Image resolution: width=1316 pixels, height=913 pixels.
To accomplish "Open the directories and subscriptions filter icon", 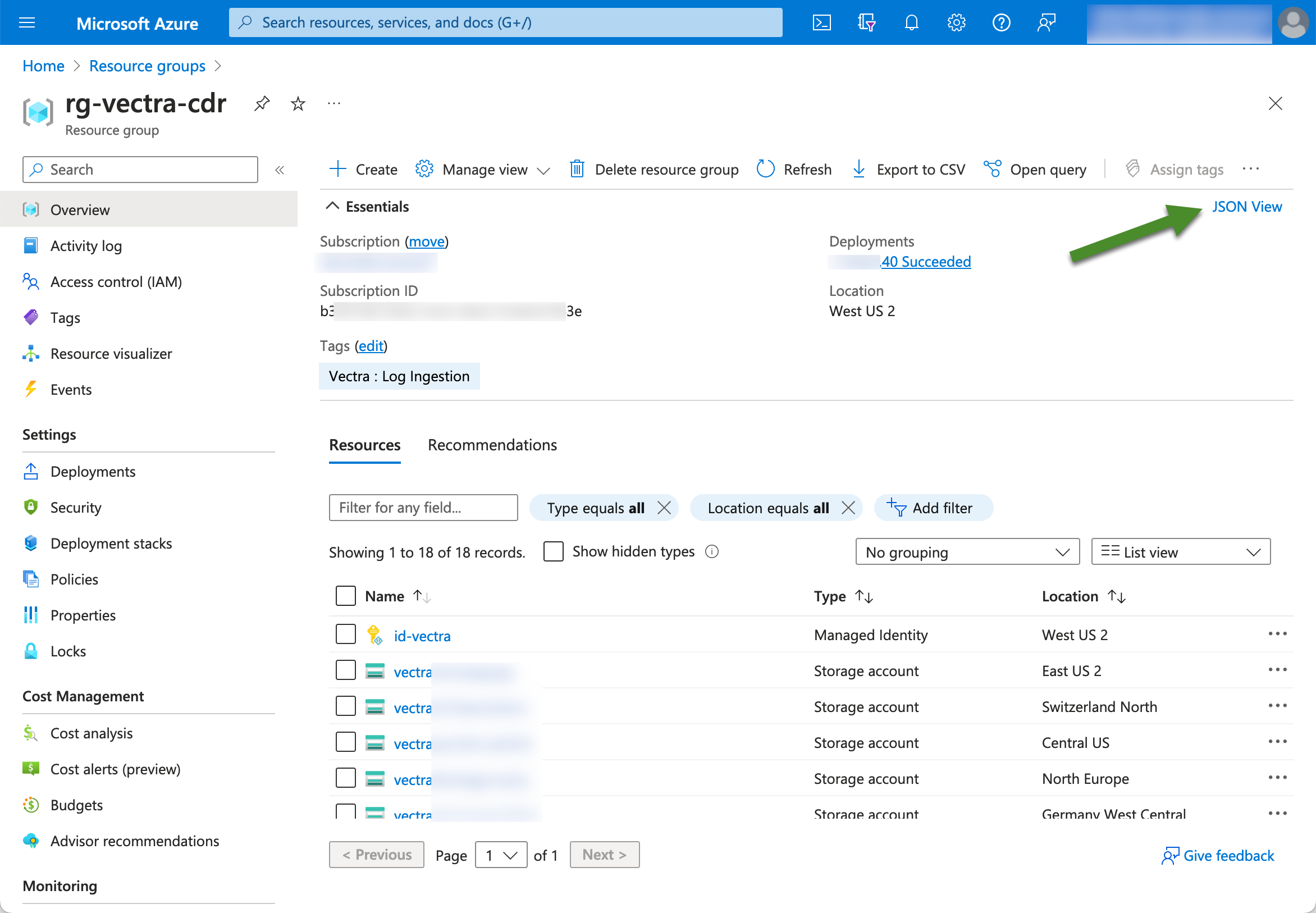I will pyautogui.click(x=866, y=23).
